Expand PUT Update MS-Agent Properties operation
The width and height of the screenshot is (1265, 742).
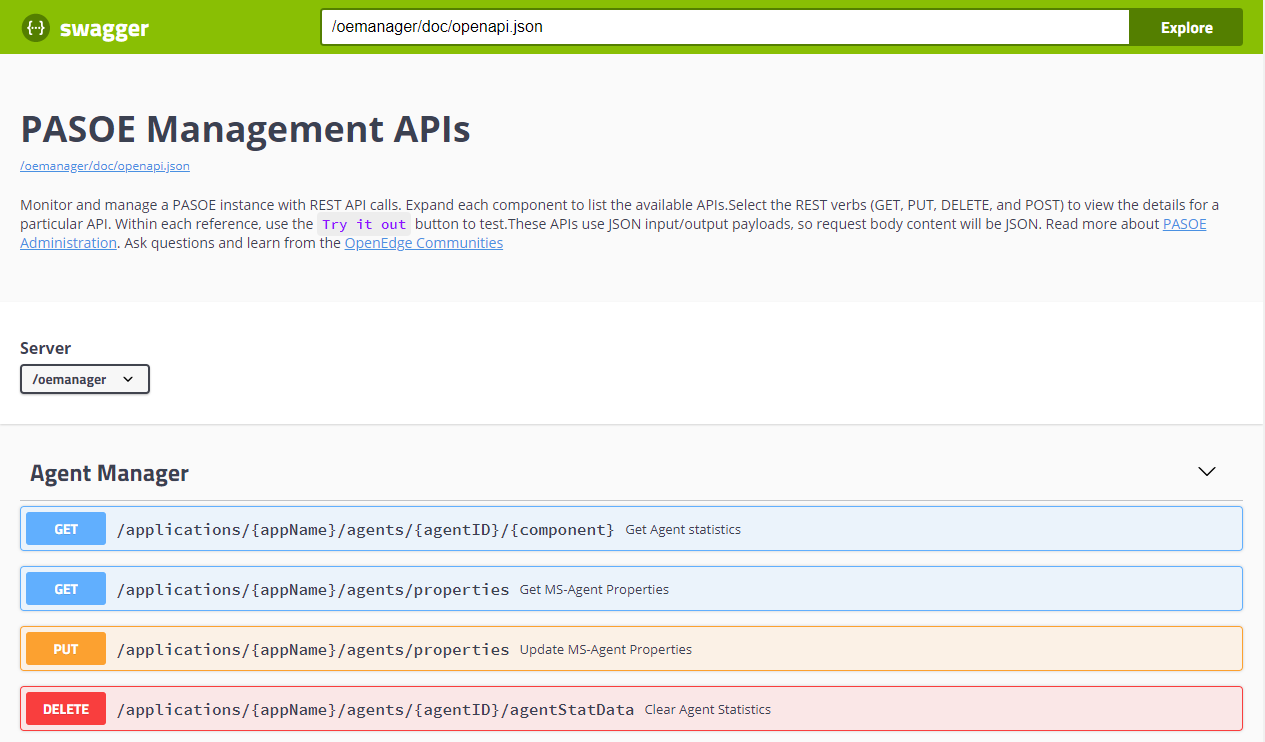[x=631, y=649]
